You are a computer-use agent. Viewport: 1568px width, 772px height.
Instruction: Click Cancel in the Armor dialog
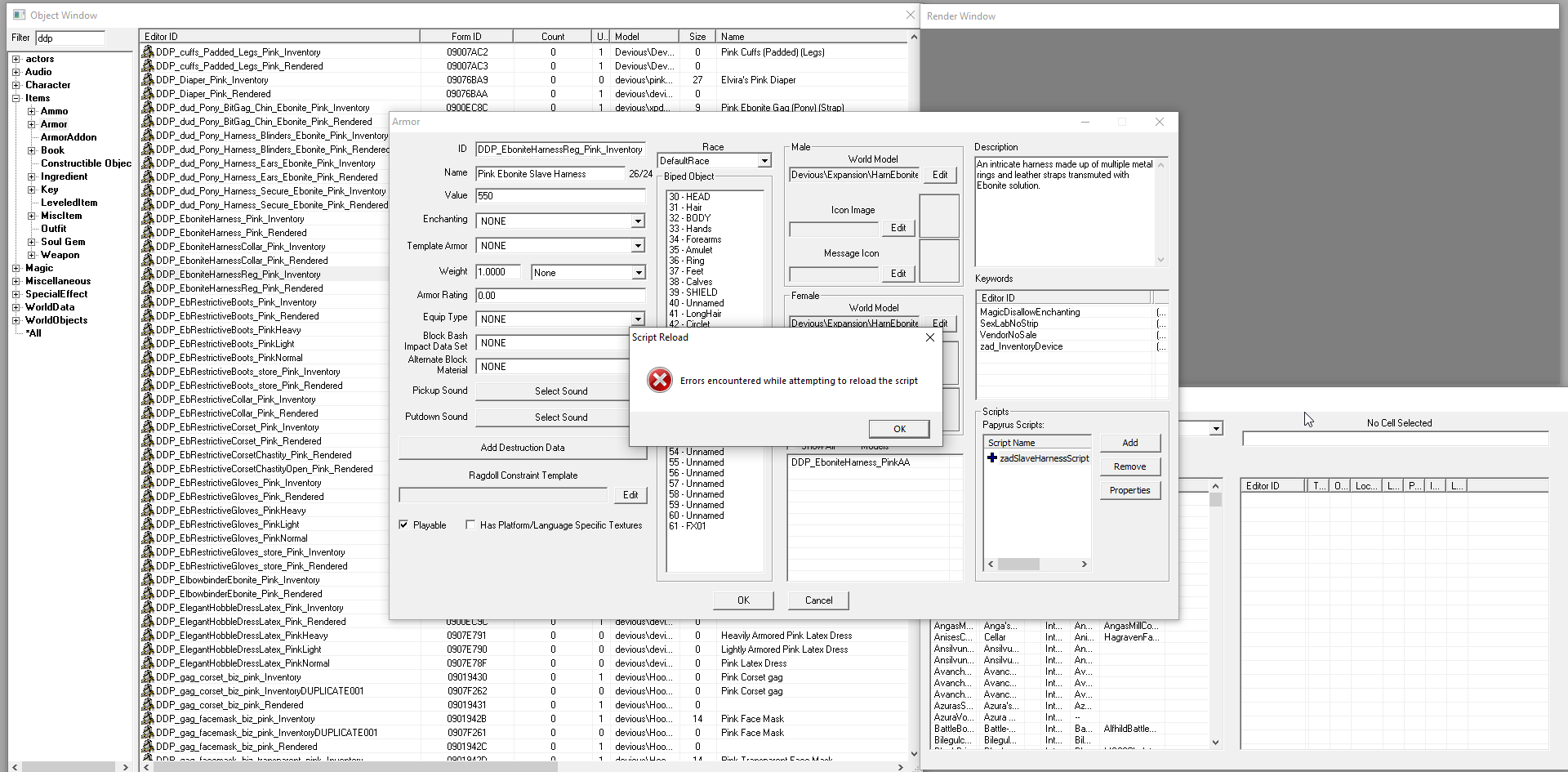pyautogui.click(x=819, y=600)
